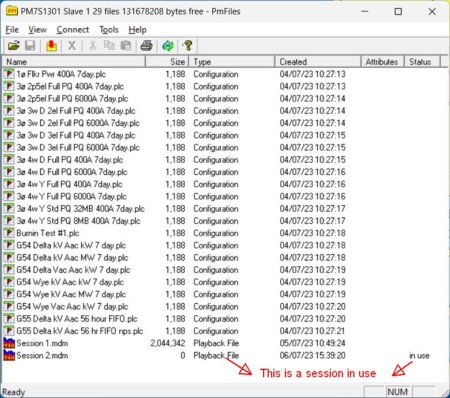Click the Print toolbar icon

point(147,46)
